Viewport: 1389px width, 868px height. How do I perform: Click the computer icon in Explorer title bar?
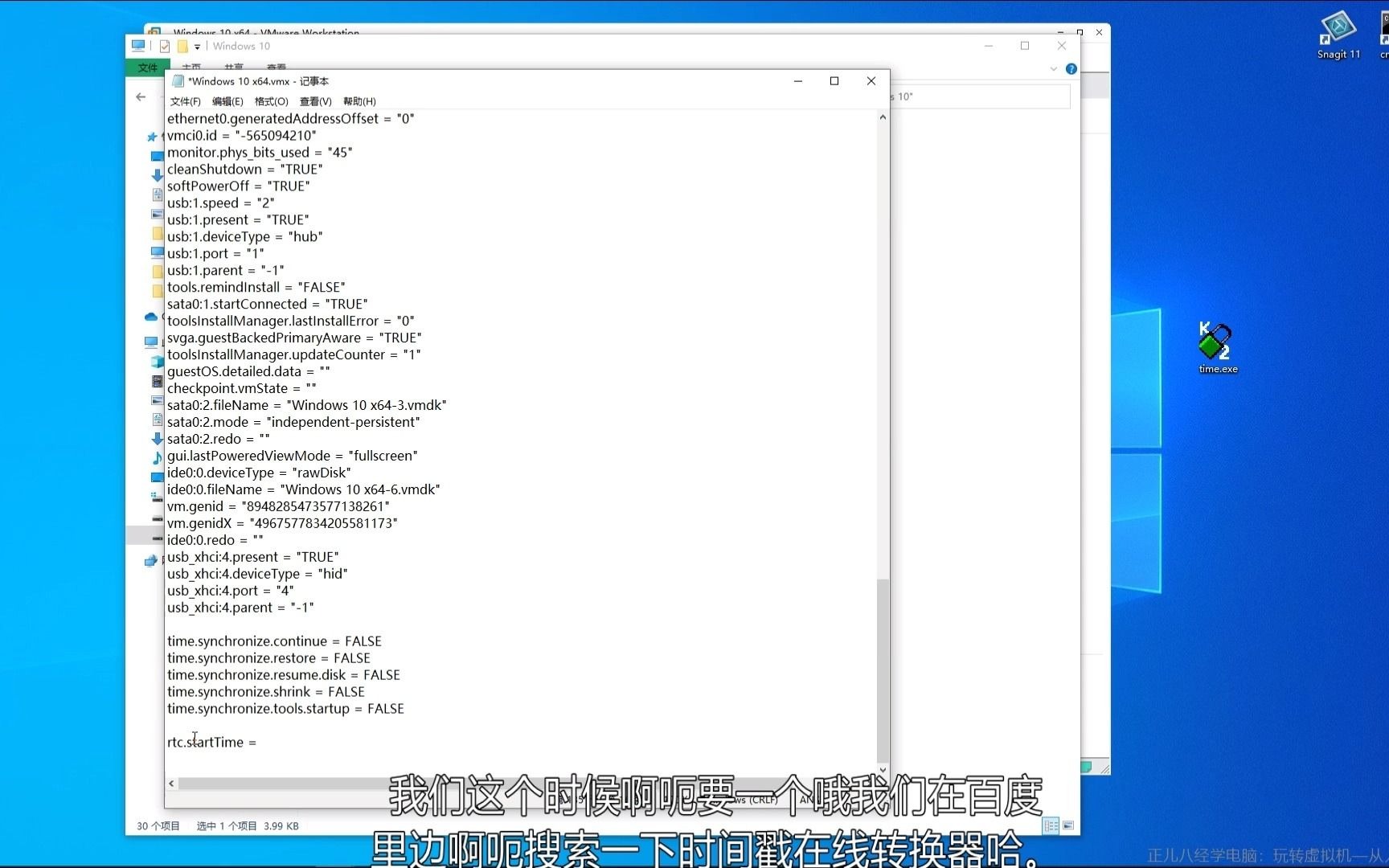138,46
